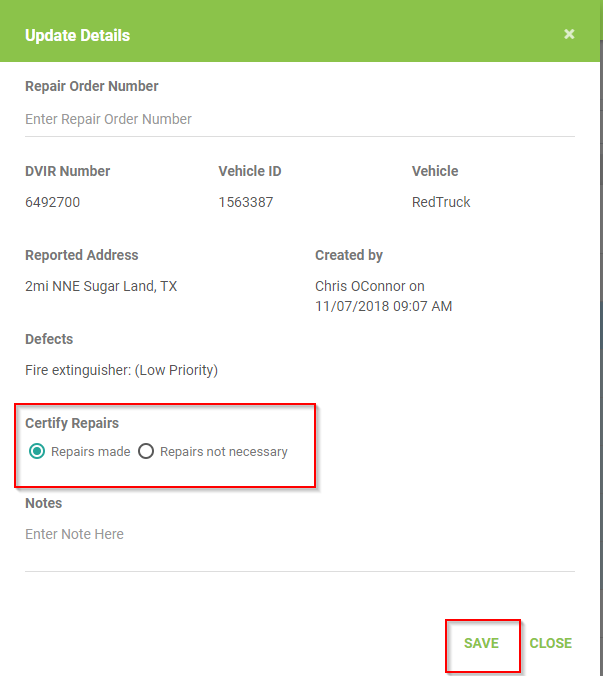Screen dimensions: 603x676
Task: Click the DVIR number value 6492700
Action: point(52,202)
